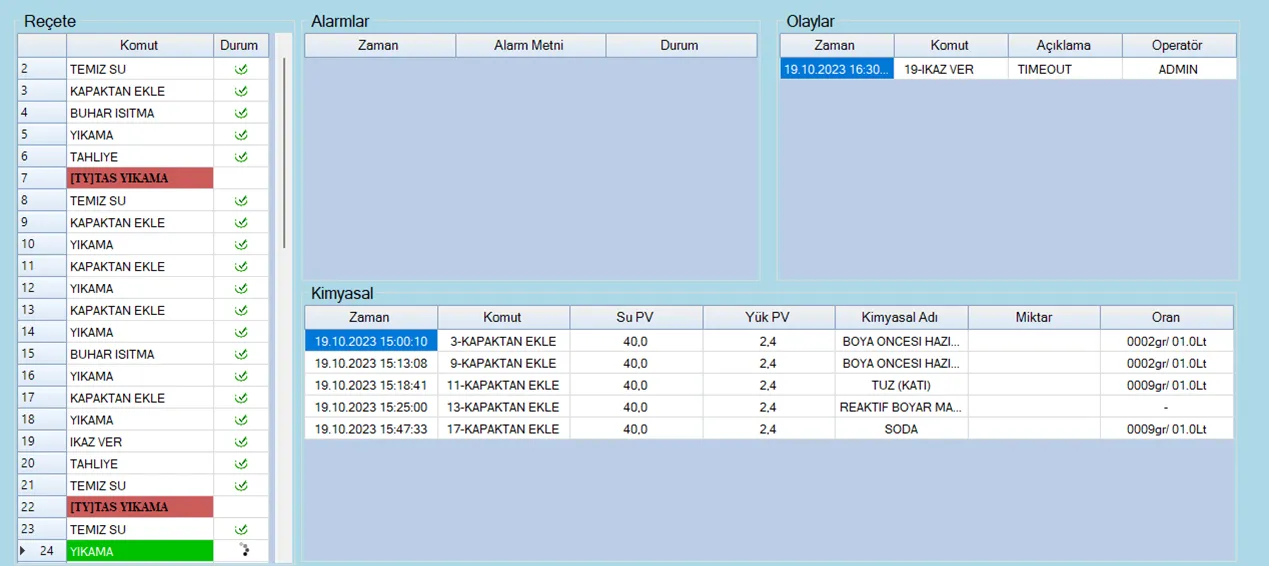This screenshot has width=1269, height=566.
Task: Select the 19.10.2023 15:00:10 chemical entry
Action: 371,341
